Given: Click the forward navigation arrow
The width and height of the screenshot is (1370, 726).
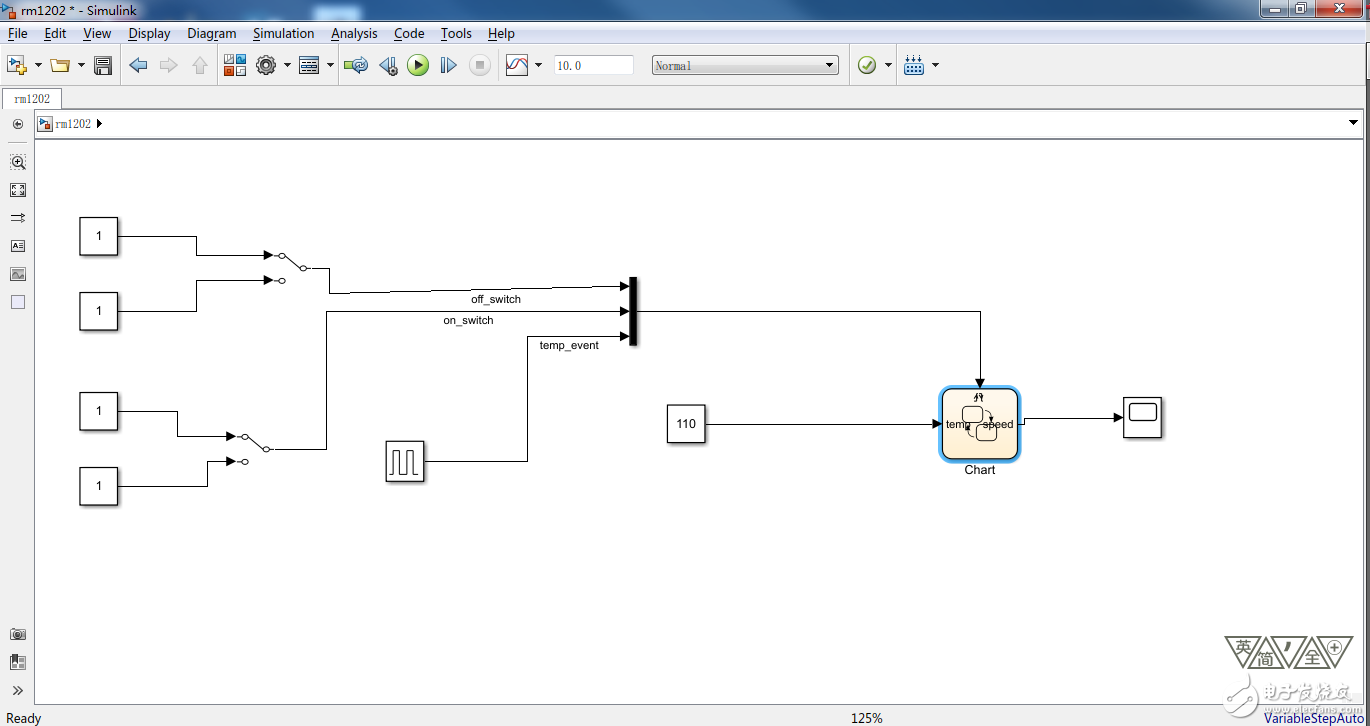Looking at the screenshot, I should (169, 66).
